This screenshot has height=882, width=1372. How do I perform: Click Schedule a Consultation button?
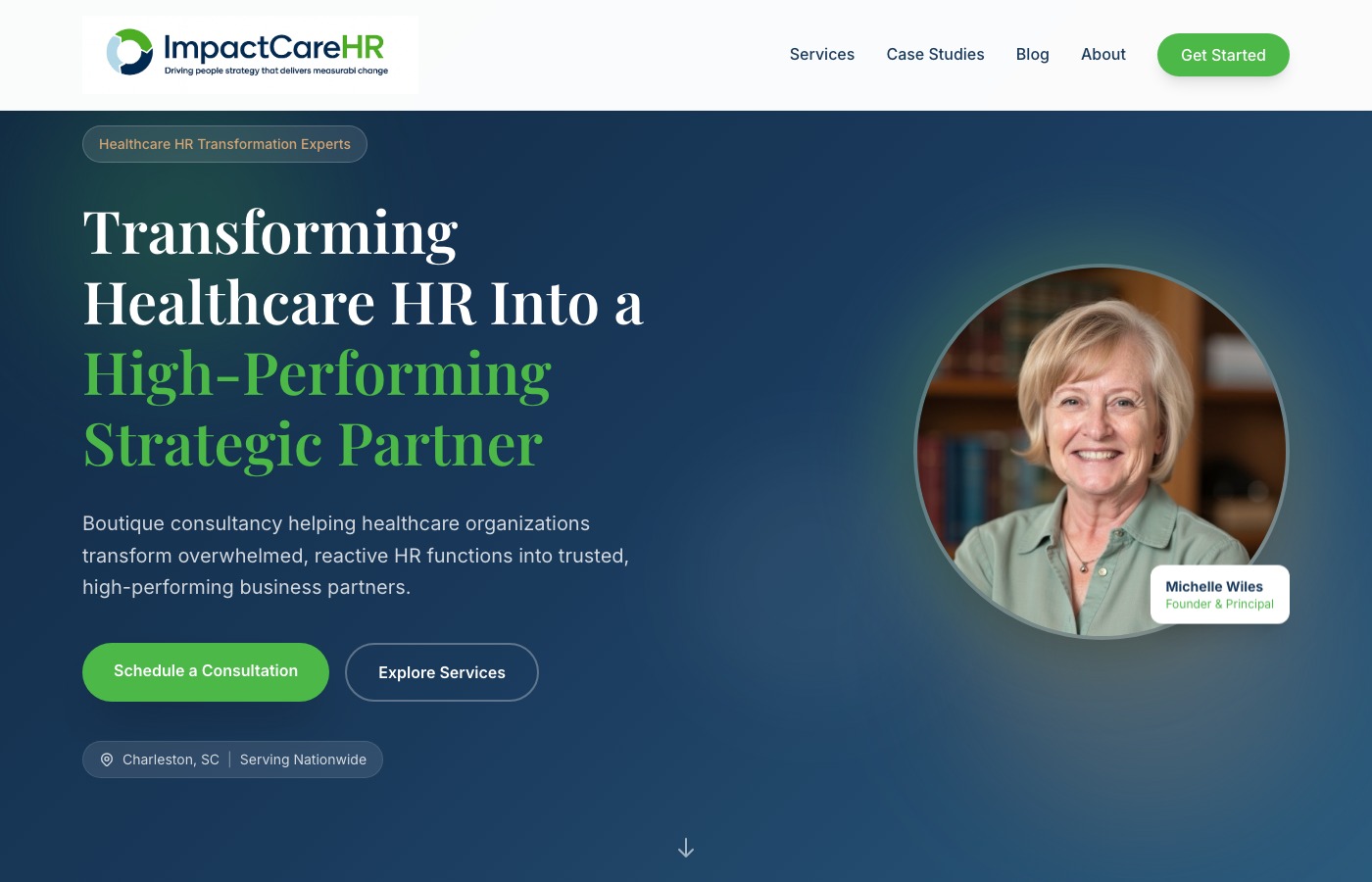click(x=206, y=672)
